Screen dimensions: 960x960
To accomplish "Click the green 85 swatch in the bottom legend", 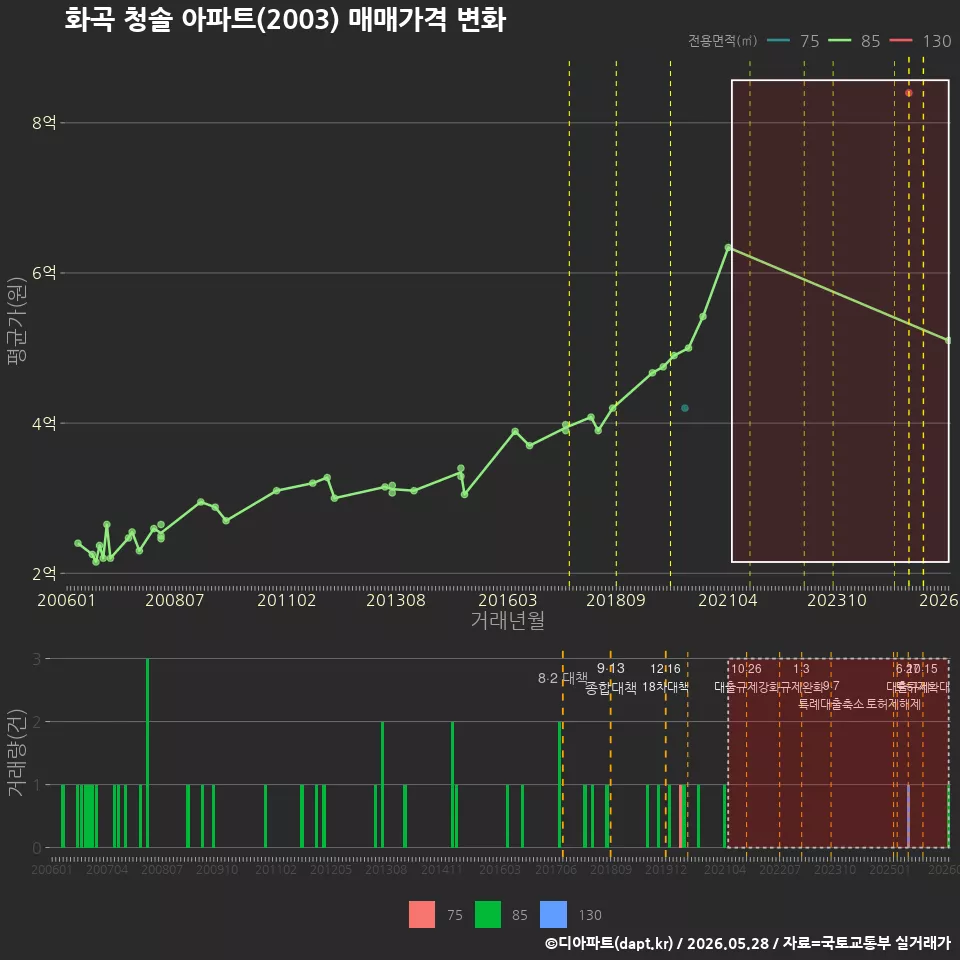I will [x=487, y=915].
